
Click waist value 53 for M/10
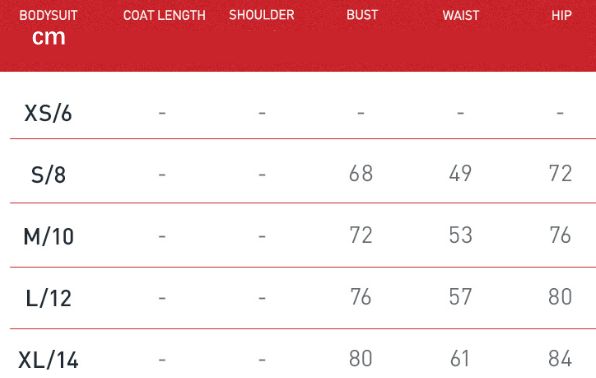pos(460,235)
